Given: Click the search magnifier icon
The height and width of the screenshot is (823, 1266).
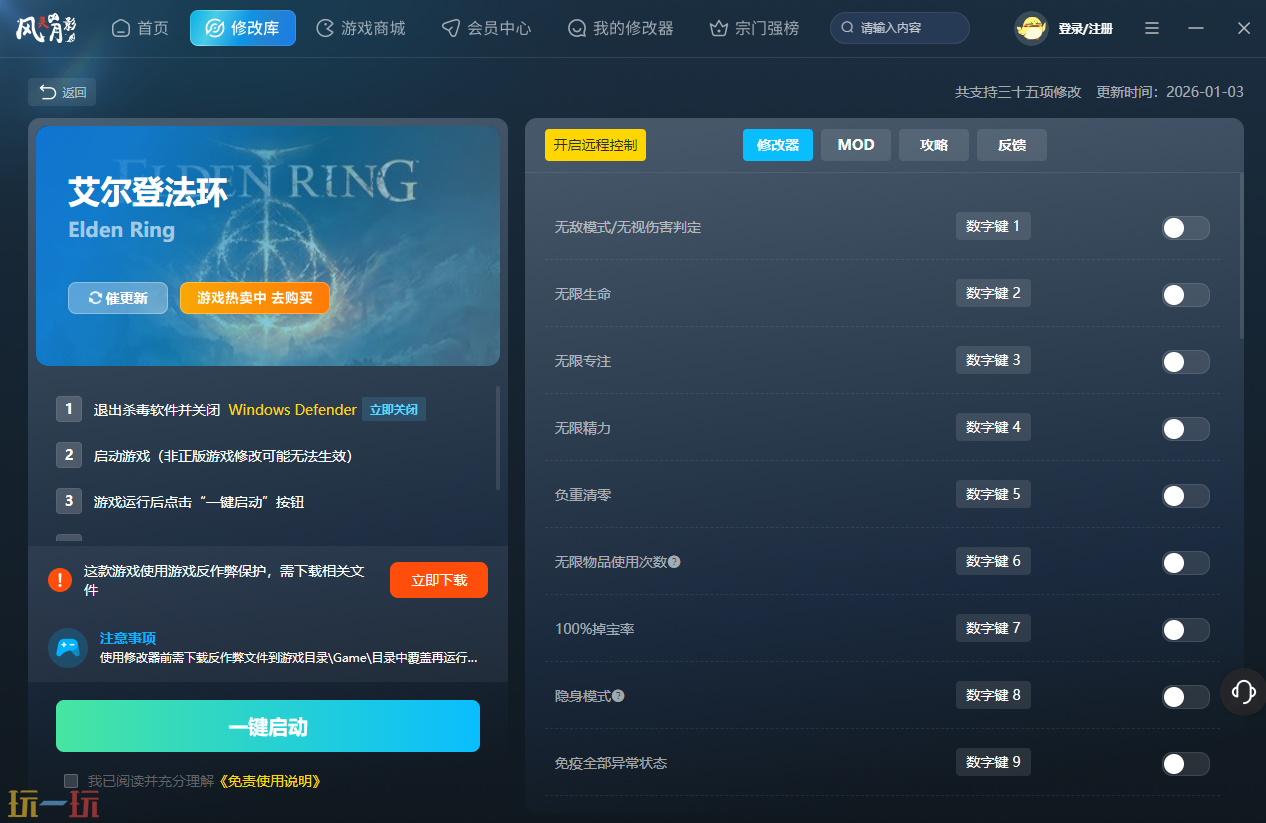Looking at the screenshot, I should pyautogui.click(x=847, y=28).
